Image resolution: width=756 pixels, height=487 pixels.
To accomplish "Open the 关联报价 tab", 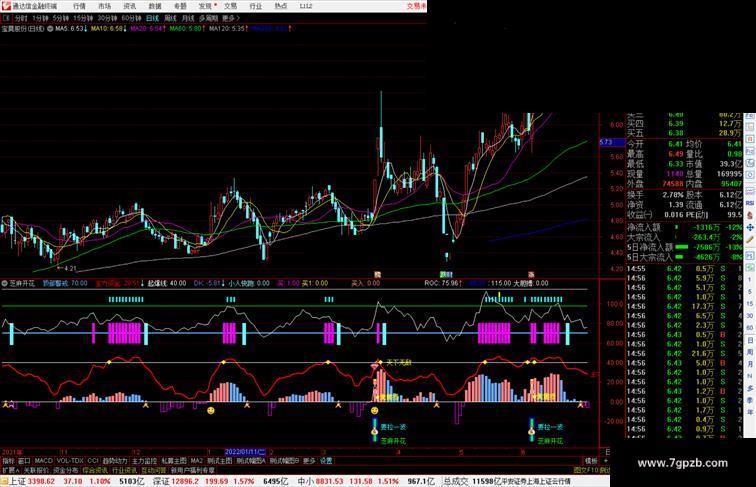I will [36, 470].
